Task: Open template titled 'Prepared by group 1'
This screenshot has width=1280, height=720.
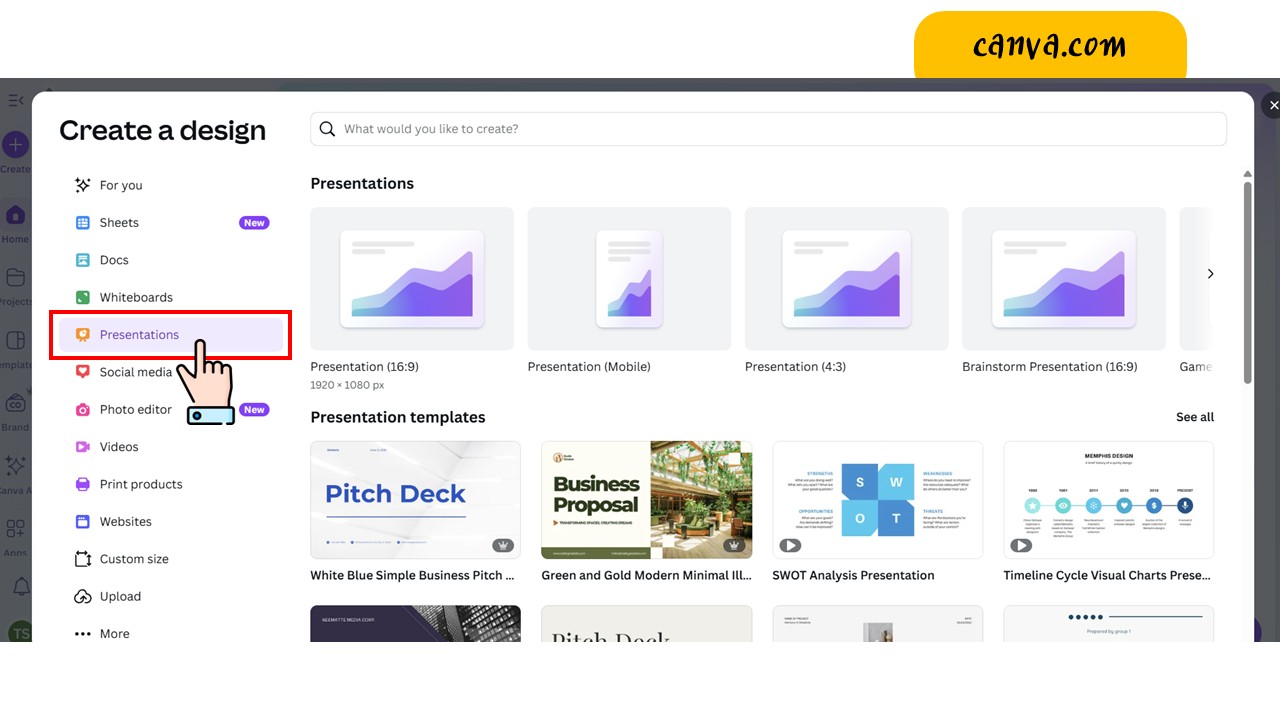Action: click(x=1109, y=623)
